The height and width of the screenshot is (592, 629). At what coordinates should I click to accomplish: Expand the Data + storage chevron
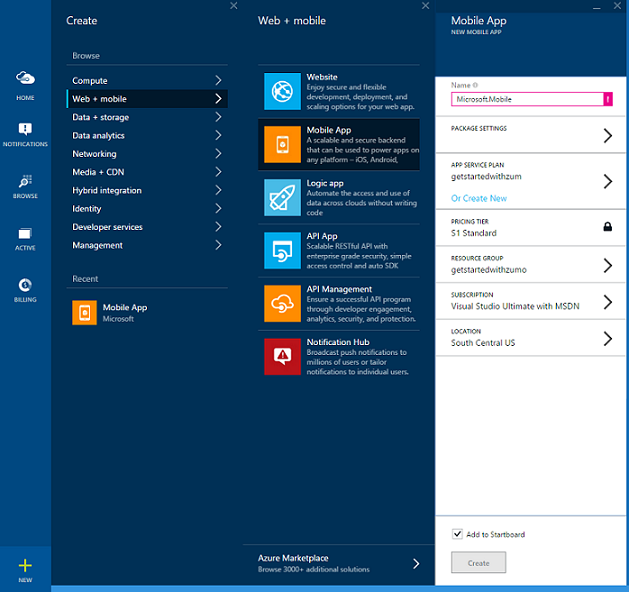coord(218,117)
